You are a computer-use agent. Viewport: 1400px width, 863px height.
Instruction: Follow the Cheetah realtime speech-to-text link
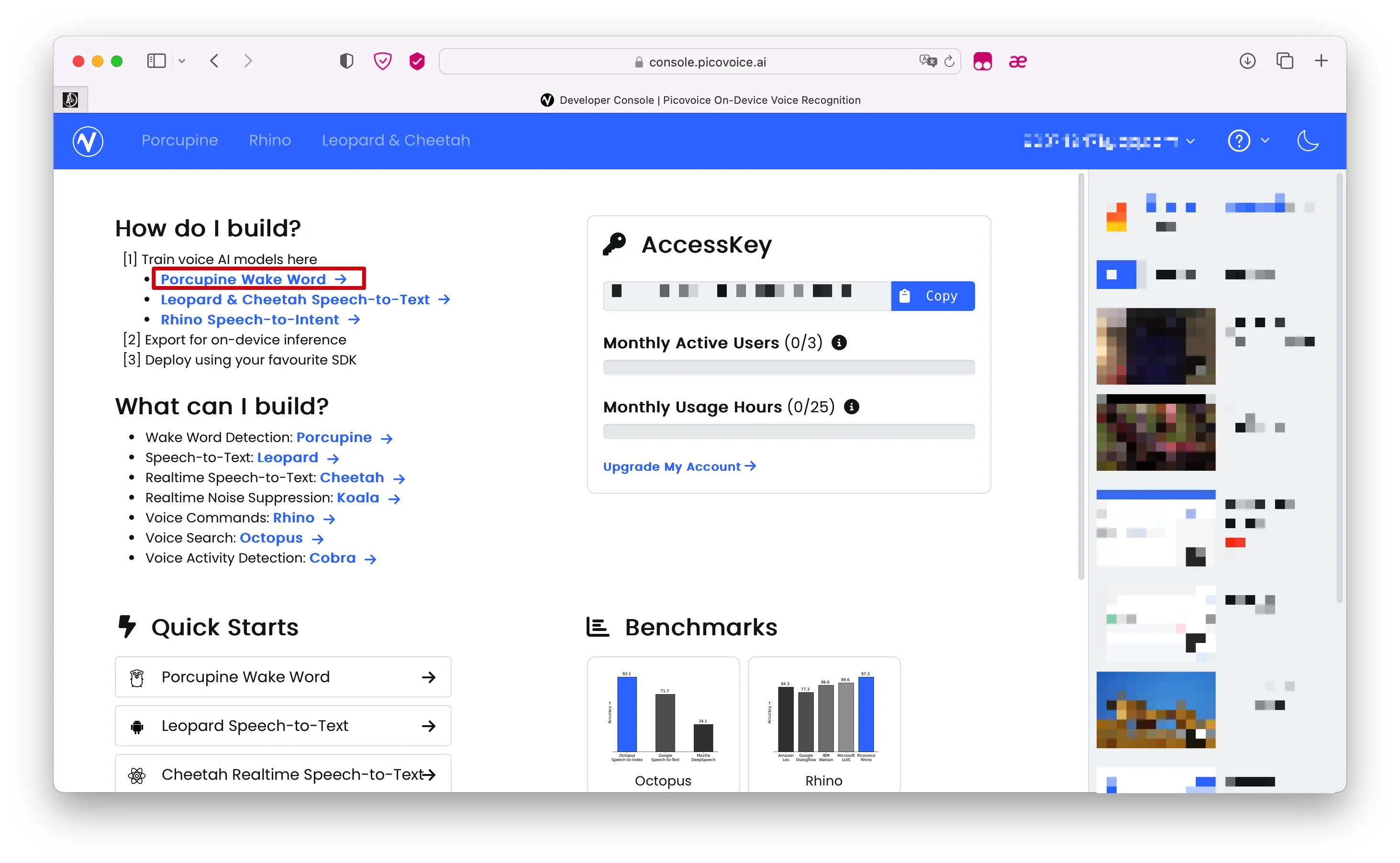362,477
